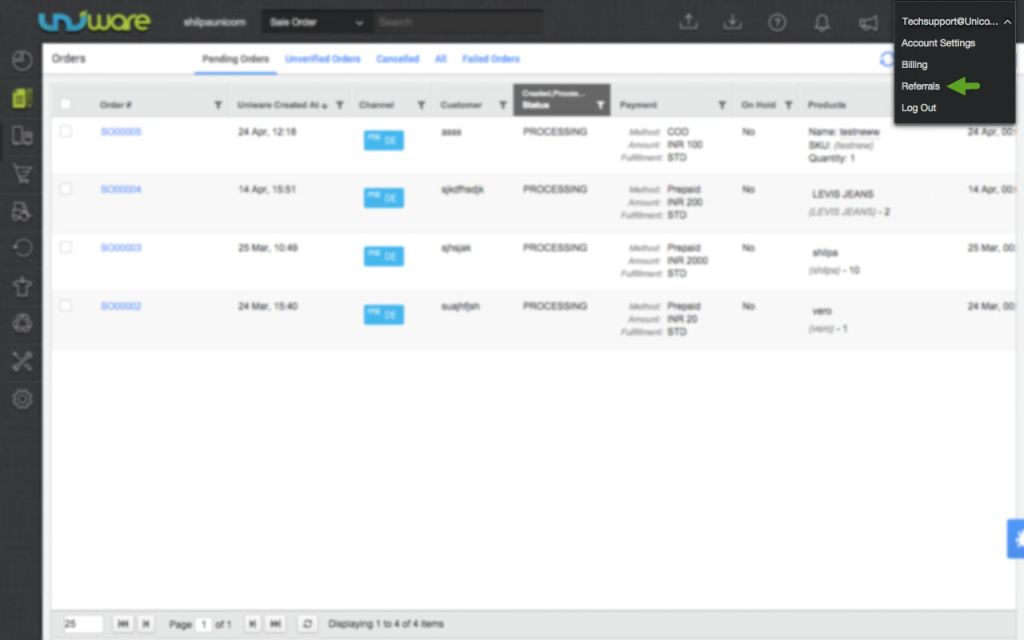The width and height of the screenshot is (1024, 640).
Task: Open order SO00004 link
Action: (x=121, y=189)
